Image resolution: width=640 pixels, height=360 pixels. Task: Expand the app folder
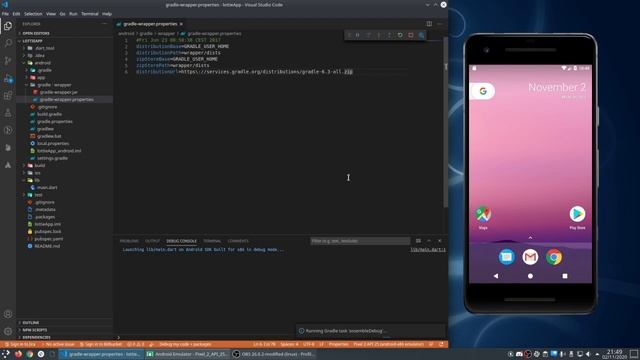41,78
